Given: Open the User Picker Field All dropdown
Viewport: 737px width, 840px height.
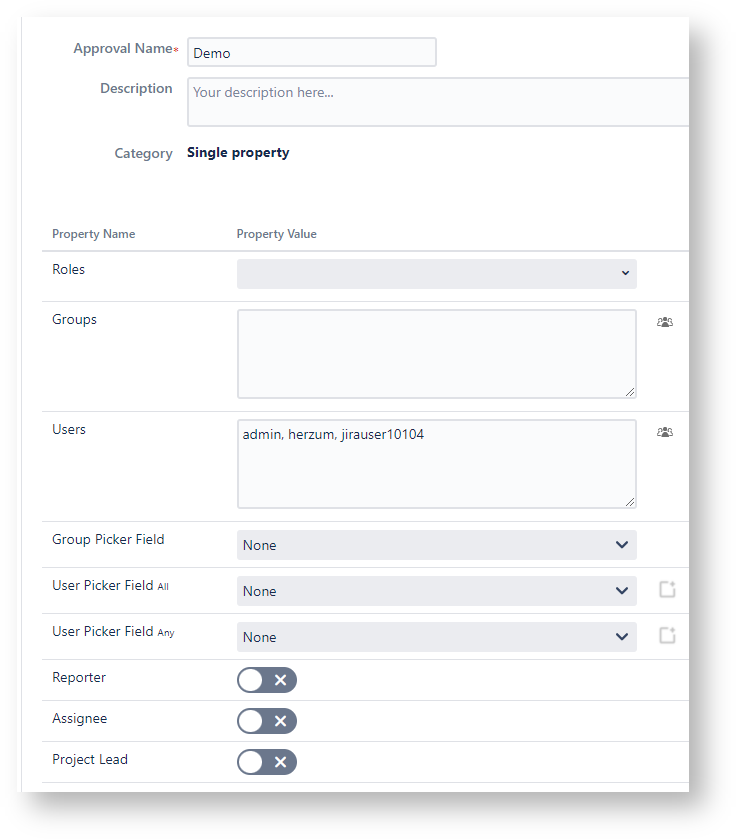Looking at the screenshot, I should [436, 591].
